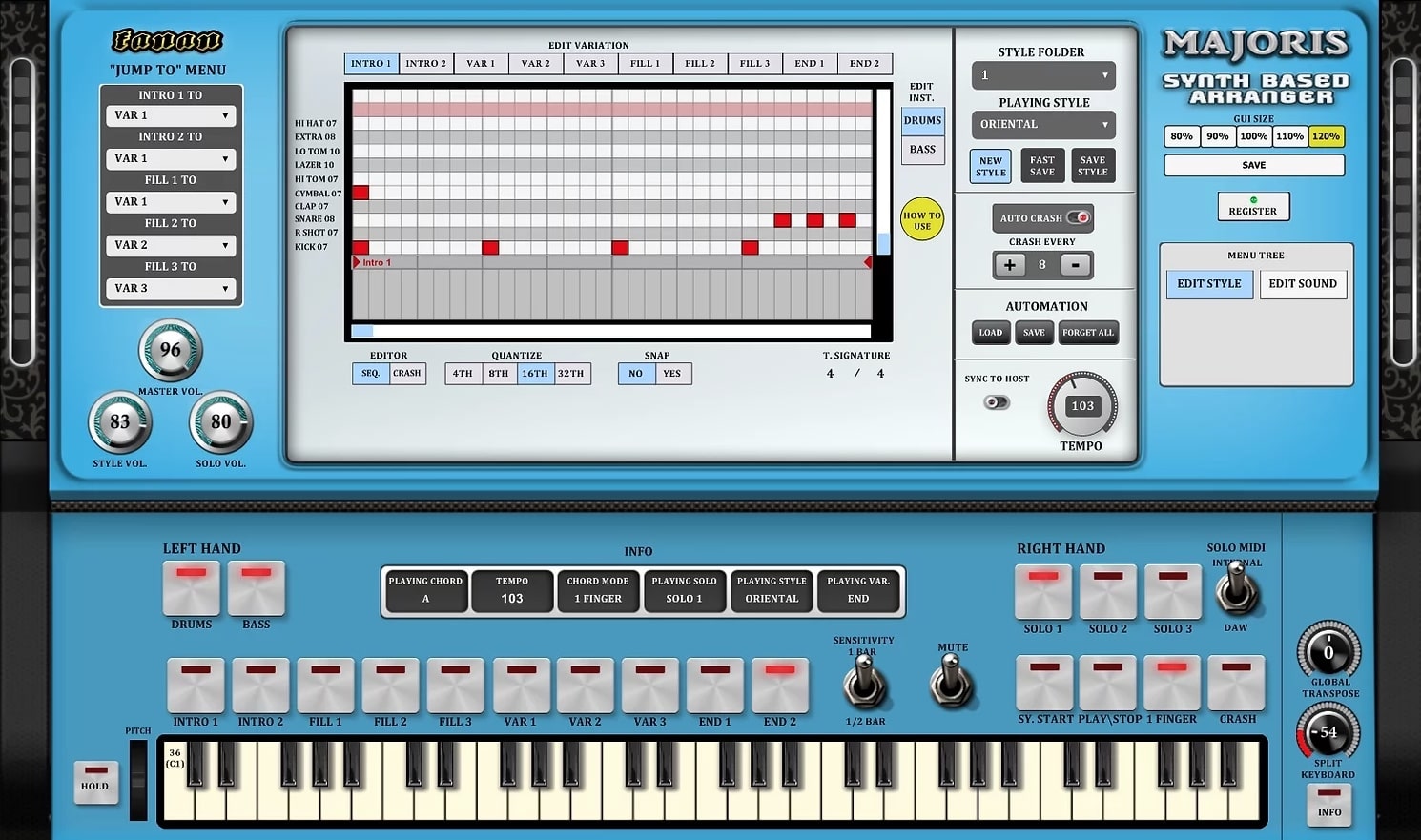Enable the AUTO CRASH toggle
The width and height of the screenshot is (1421, 840).
(1078, 217)
